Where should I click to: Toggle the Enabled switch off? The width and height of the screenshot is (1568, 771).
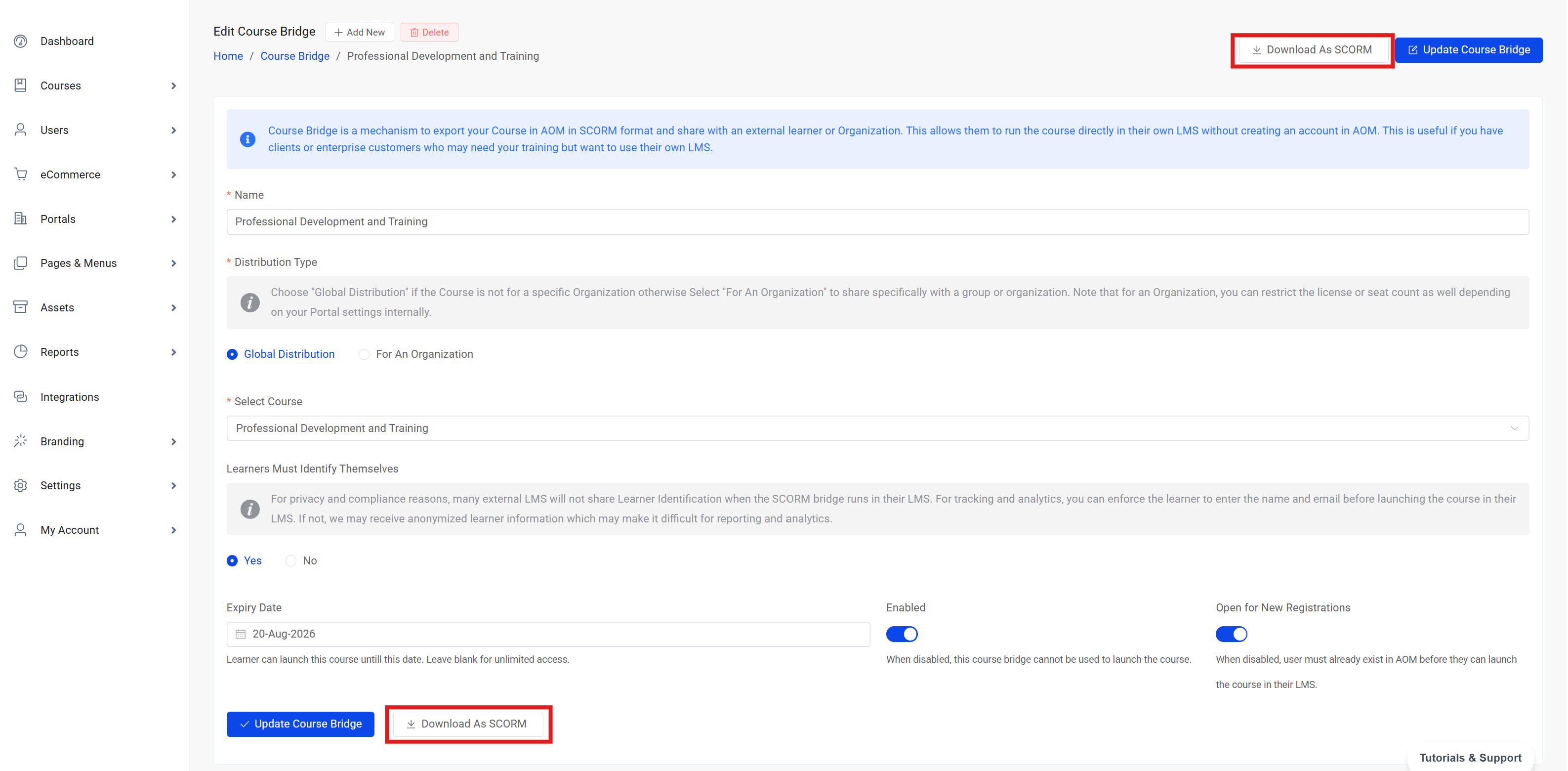point(902,634)
